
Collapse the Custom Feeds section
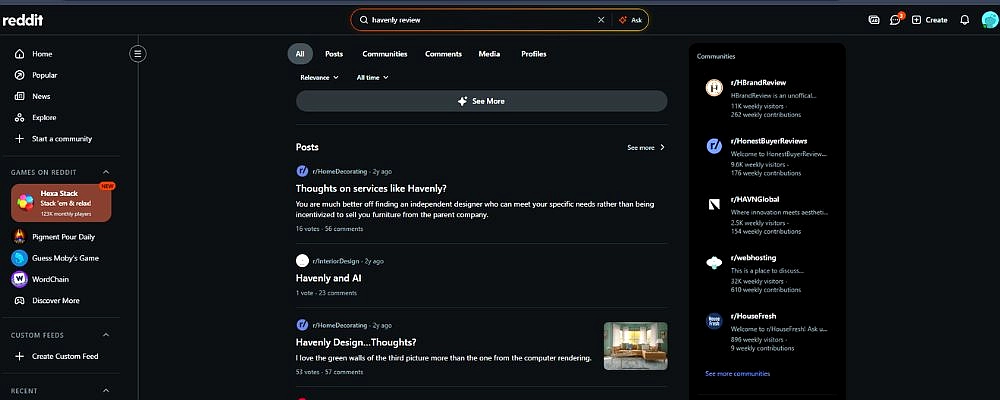(x=106, y=335)
